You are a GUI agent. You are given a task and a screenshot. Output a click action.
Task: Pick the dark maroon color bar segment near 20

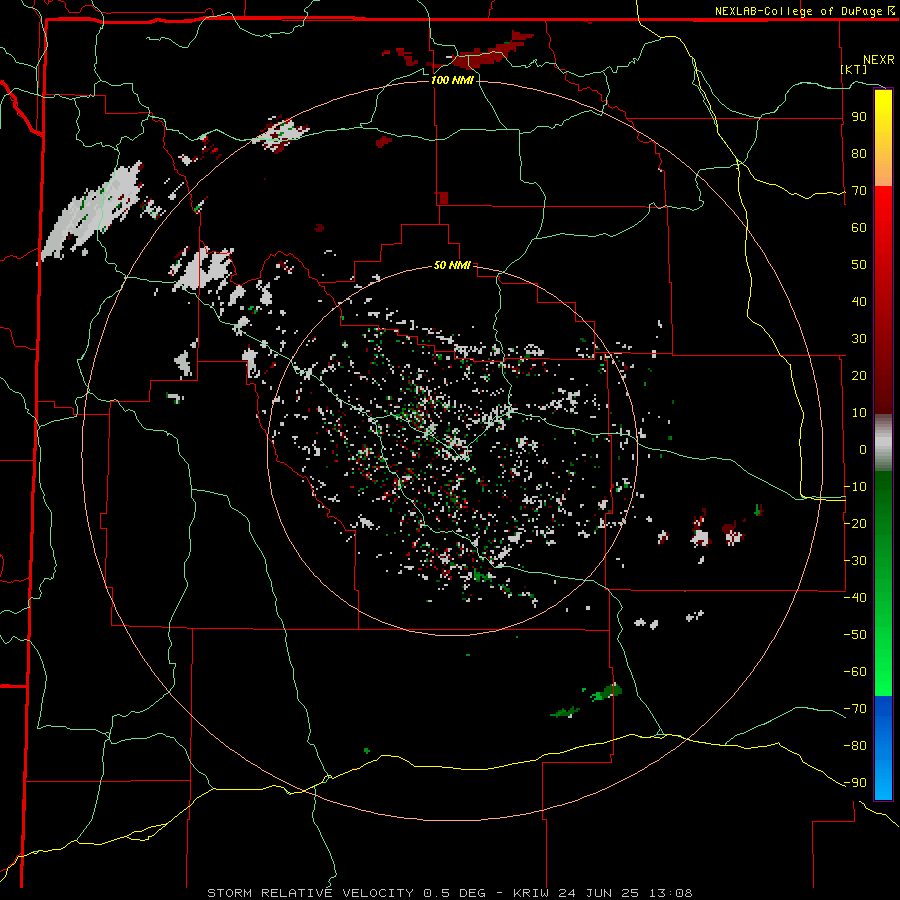click(x=883, y=376)
